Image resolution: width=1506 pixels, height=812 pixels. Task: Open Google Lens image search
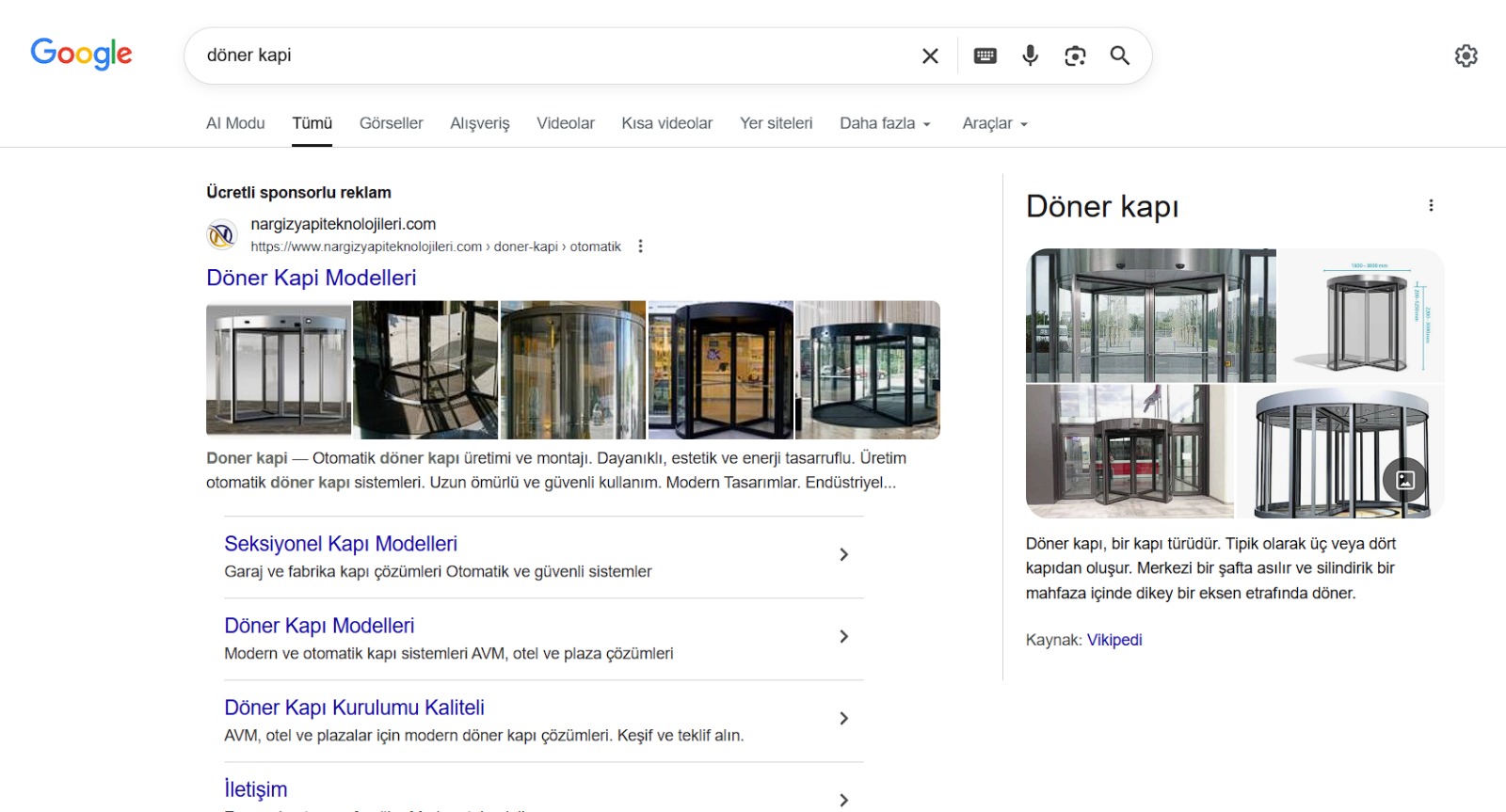coord(1075,56)
